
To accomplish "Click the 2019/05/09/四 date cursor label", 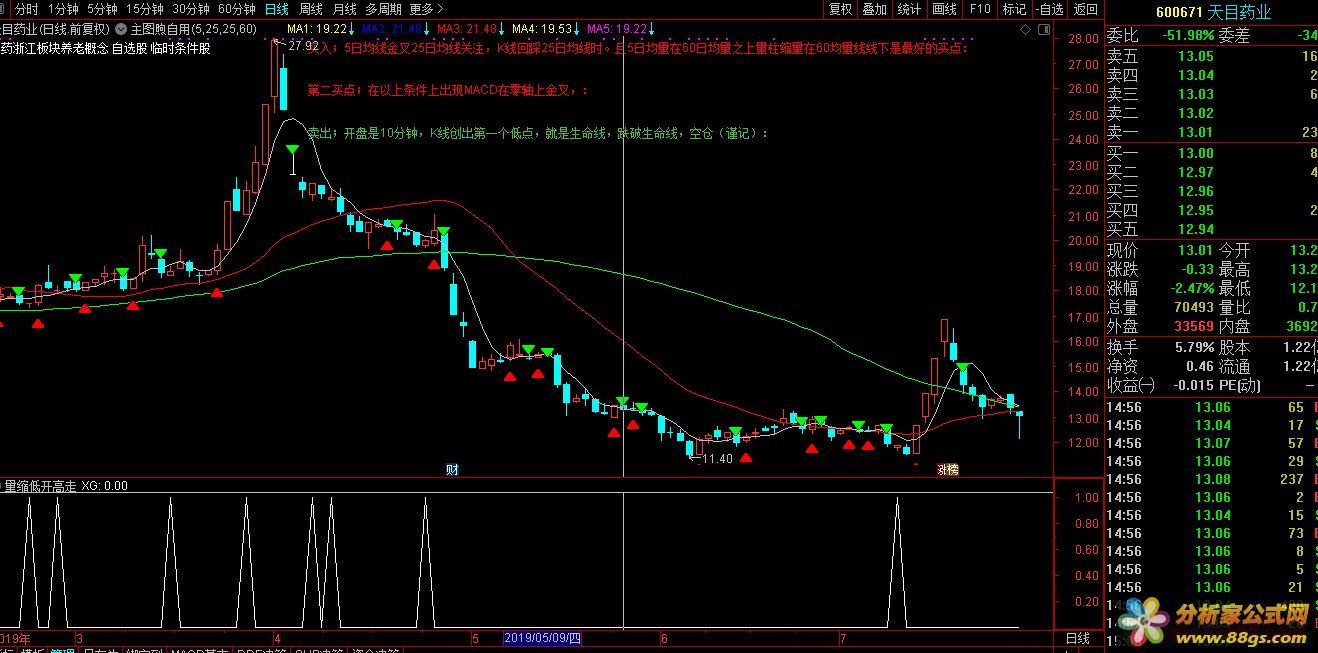I will (543, 637).
